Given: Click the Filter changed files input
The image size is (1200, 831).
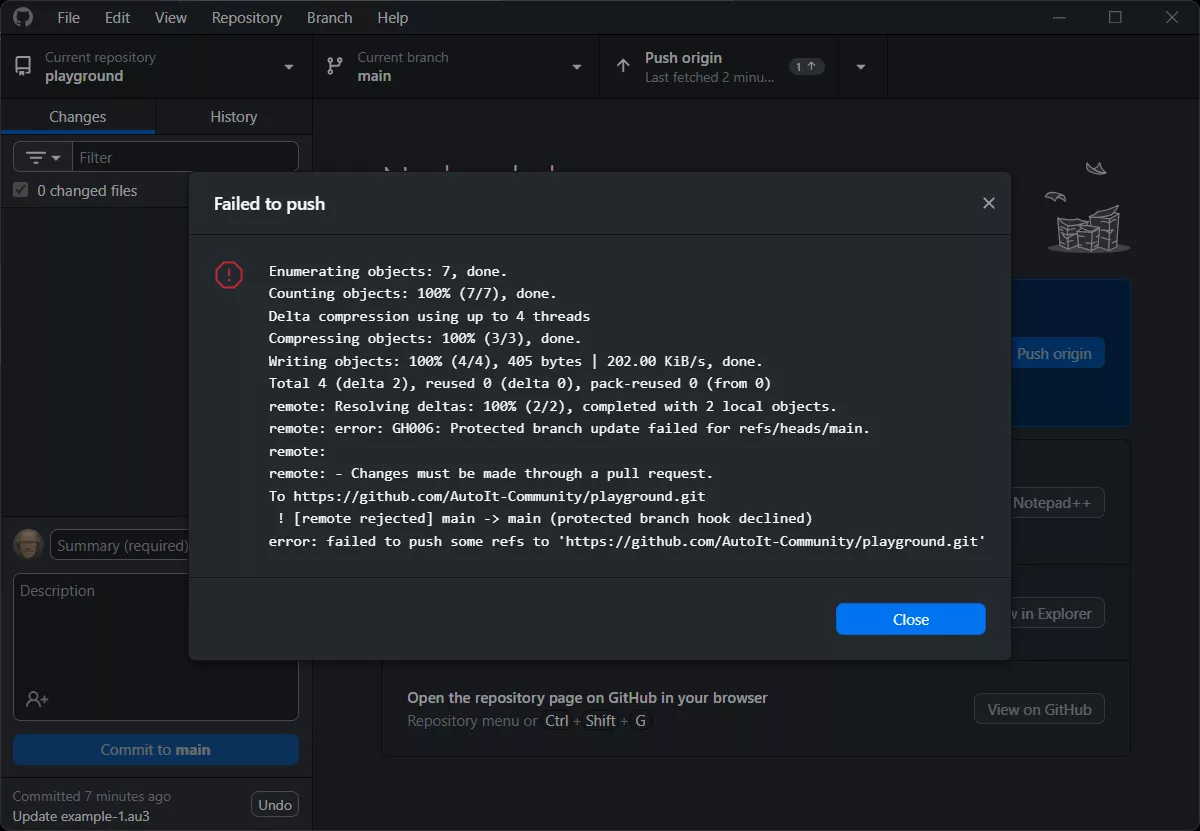Looking at the screenshot, I should tap(185, 158).
